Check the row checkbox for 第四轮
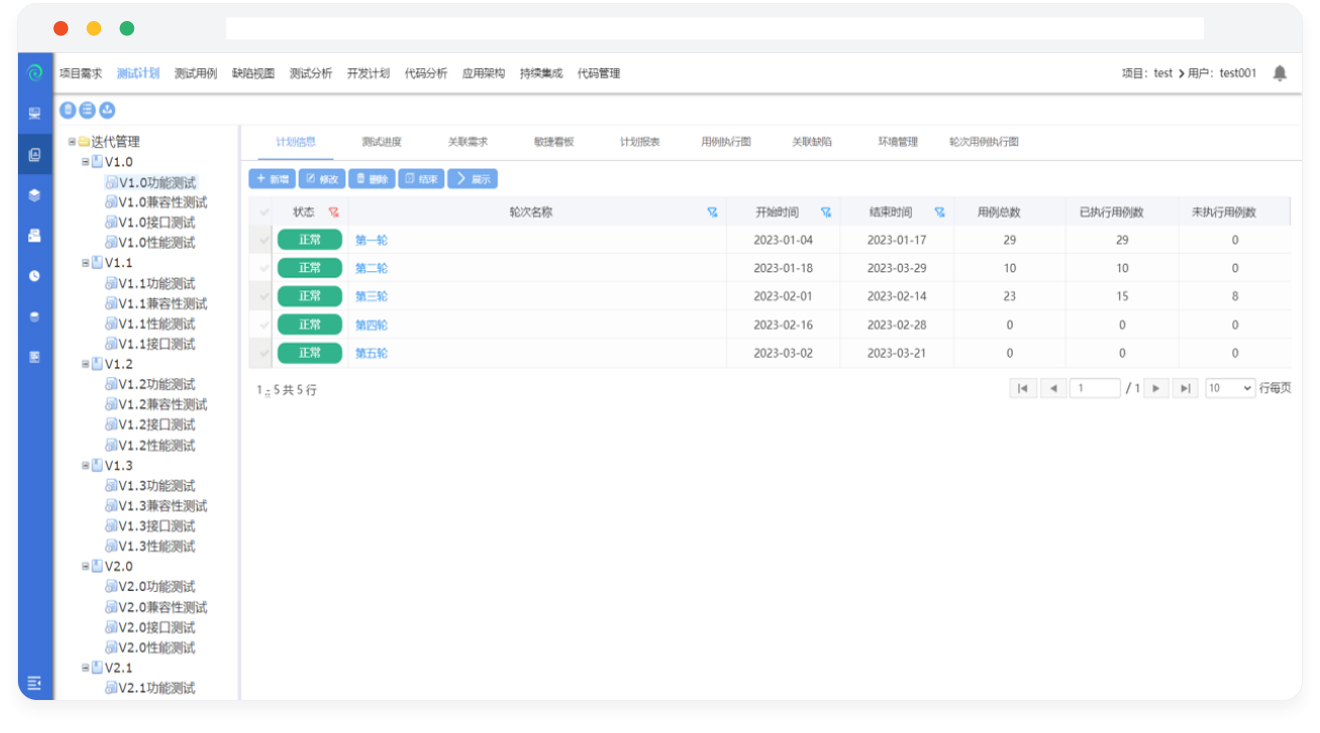 click(x=264, y=325)
